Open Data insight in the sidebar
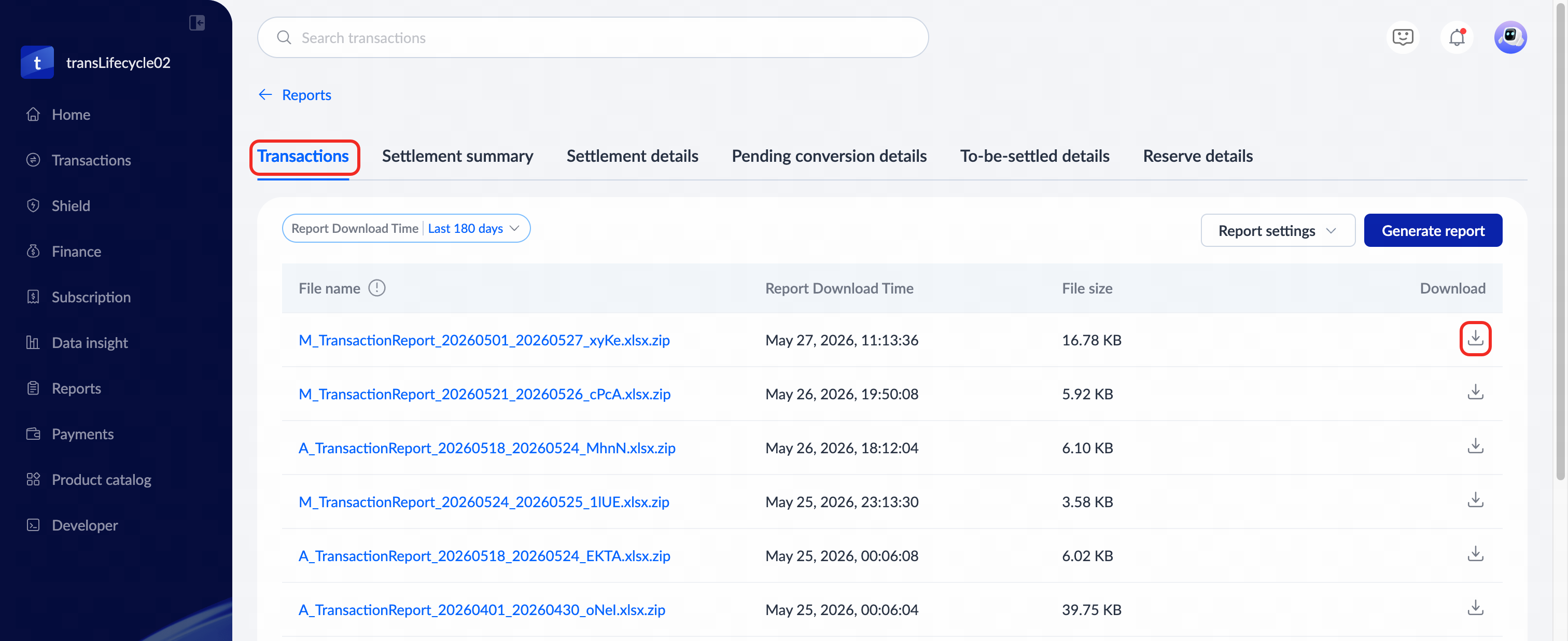 [90, 343]
